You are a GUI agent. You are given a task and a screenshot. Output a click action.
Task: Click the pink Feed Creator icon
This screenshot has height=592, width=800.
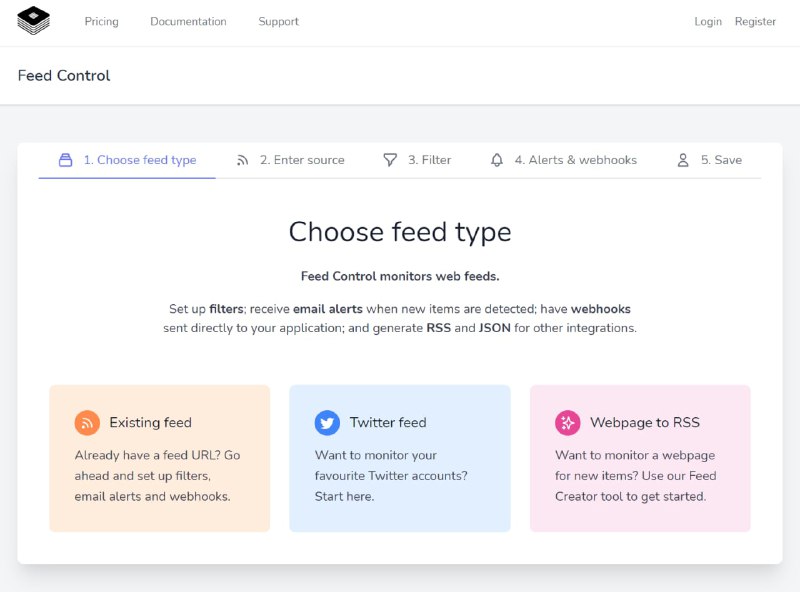pyautogui.click(x=567, y=422)
